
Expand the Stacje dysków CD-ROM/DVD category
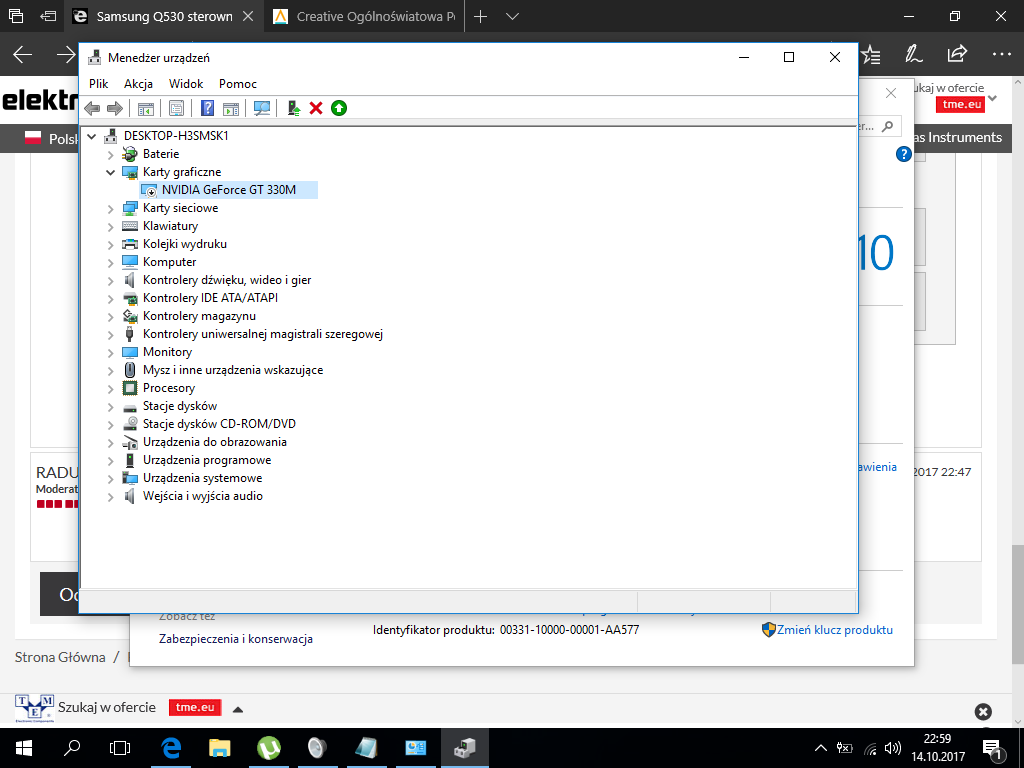pos(110,424)
